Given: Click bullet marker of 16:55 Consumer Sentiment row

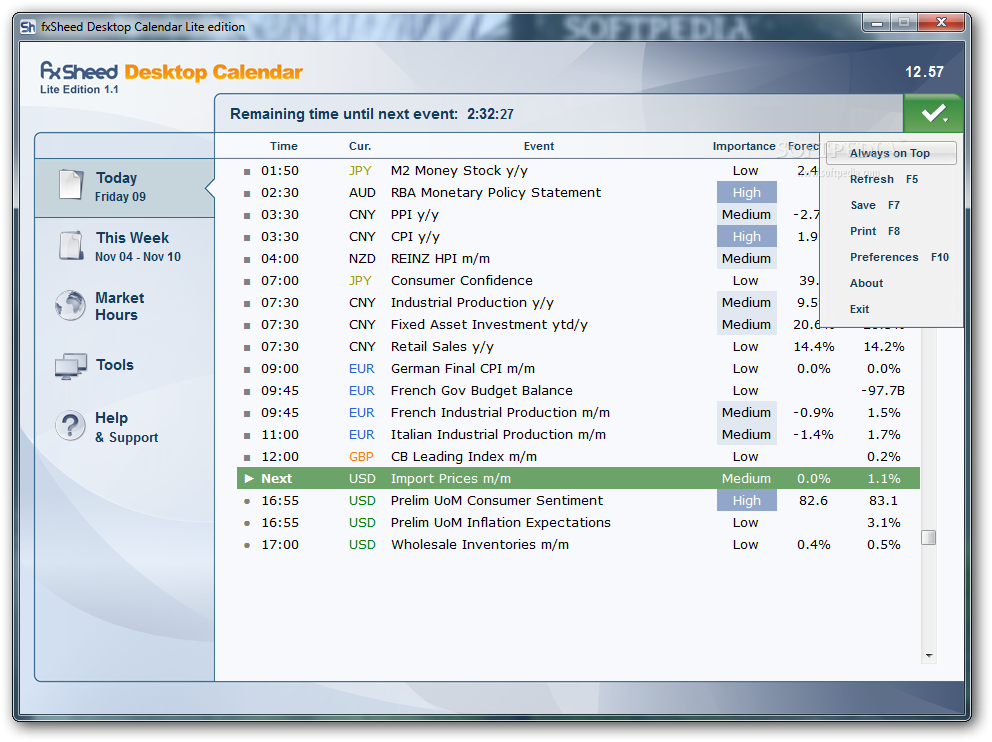Looking at the screenshot, I should pyautogui.click(x=247, y=501).
